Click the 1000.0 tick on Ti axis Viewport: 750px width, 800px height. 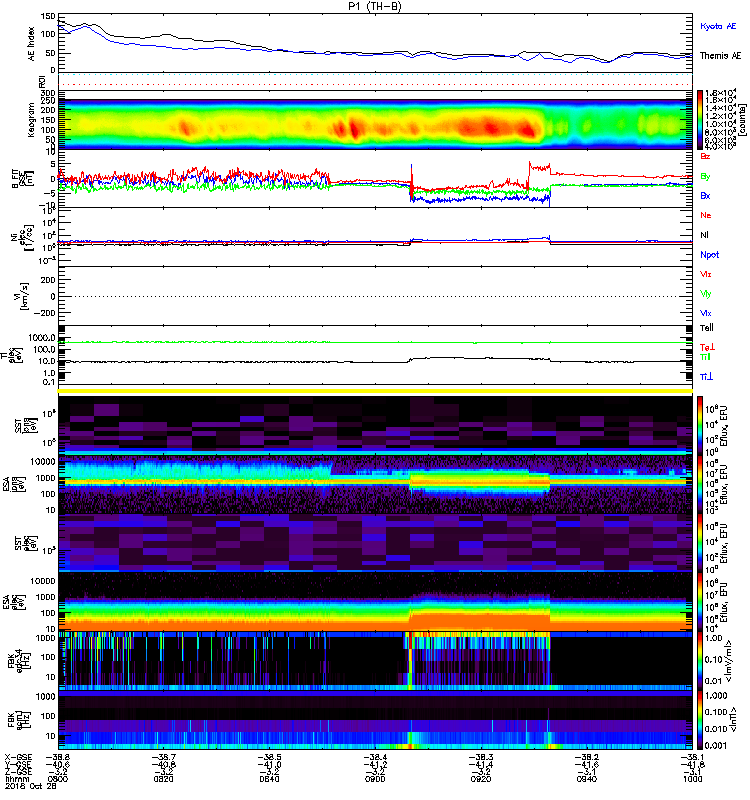[42, 338]
